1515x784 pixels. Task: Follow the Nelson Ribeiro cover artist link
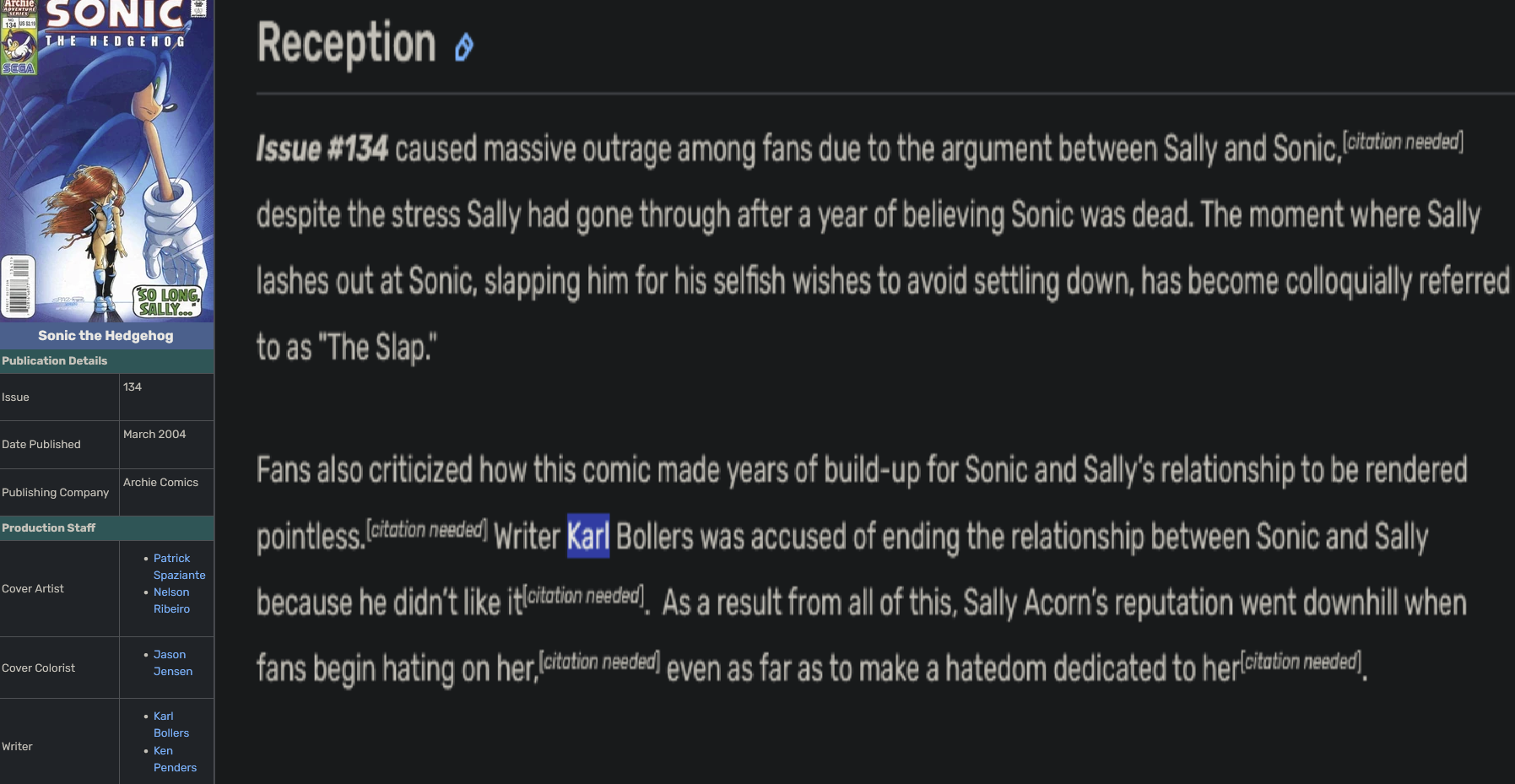tap(171, 600)
